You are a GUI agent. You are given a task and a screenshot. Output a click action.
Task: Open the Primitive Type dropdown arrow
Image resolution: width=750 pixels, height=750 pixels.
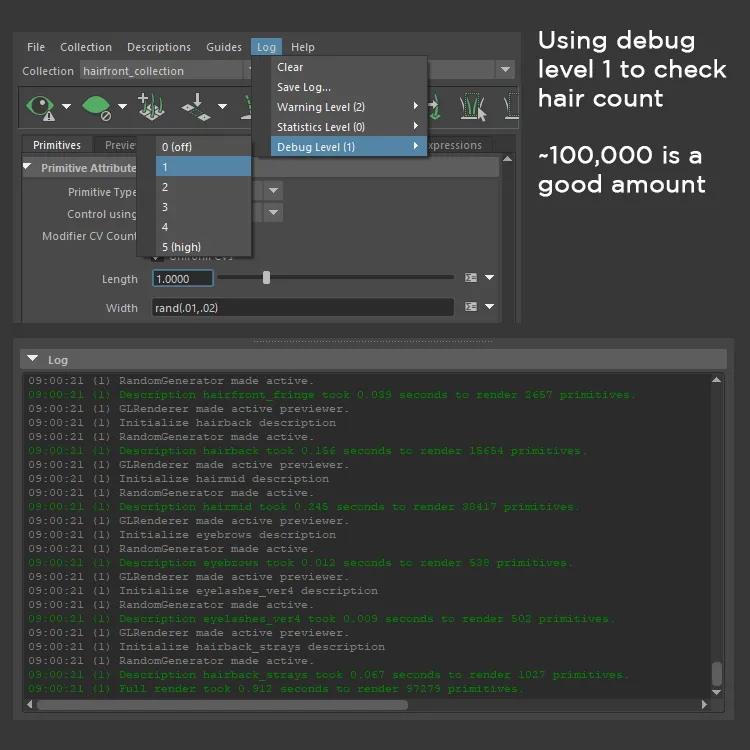(x=273, y=191)
